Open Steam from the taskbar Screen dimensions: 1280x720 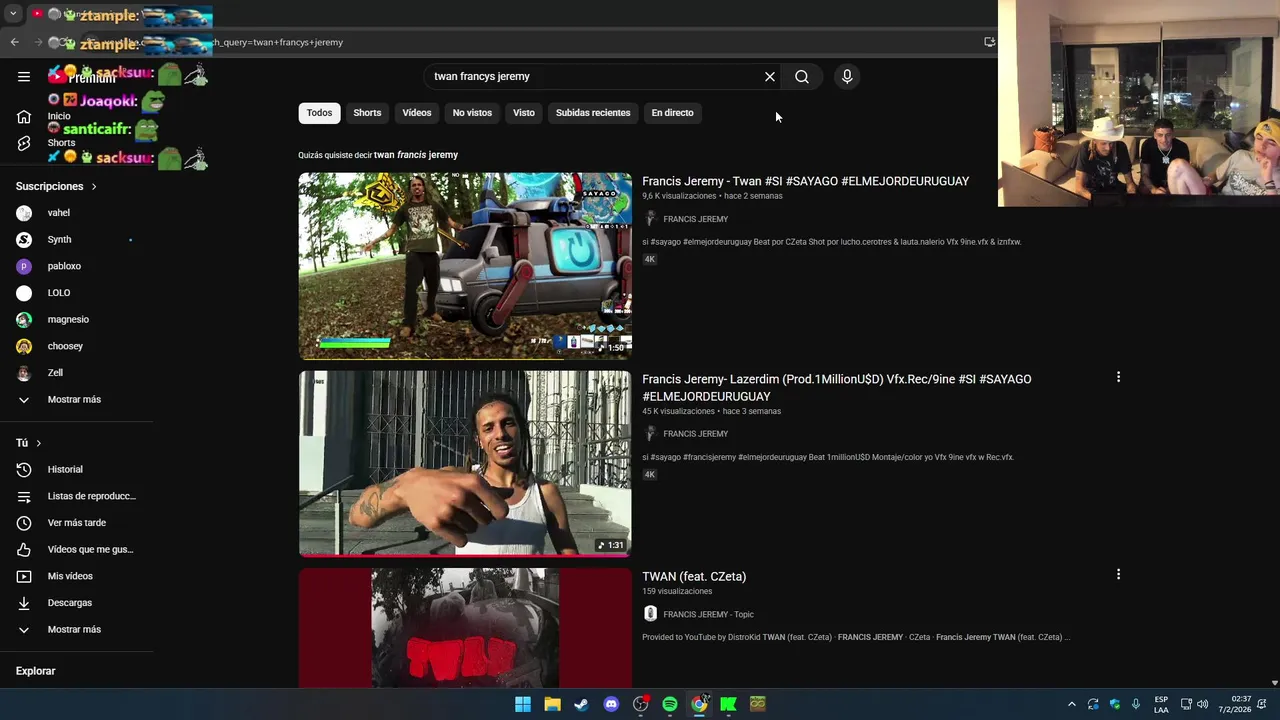click(581, 704)
